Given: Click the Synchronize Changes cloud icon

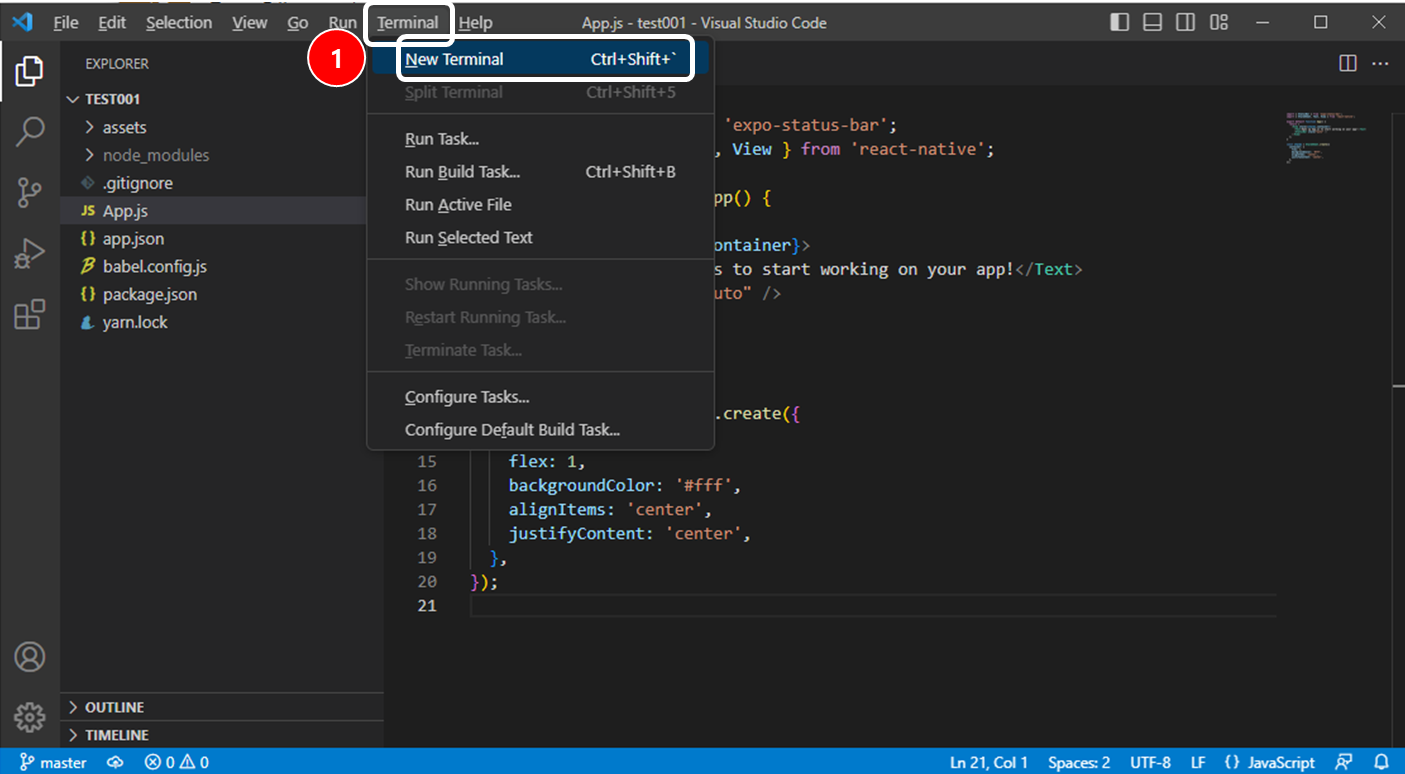Looking at the screenshot, I should 116,762.
